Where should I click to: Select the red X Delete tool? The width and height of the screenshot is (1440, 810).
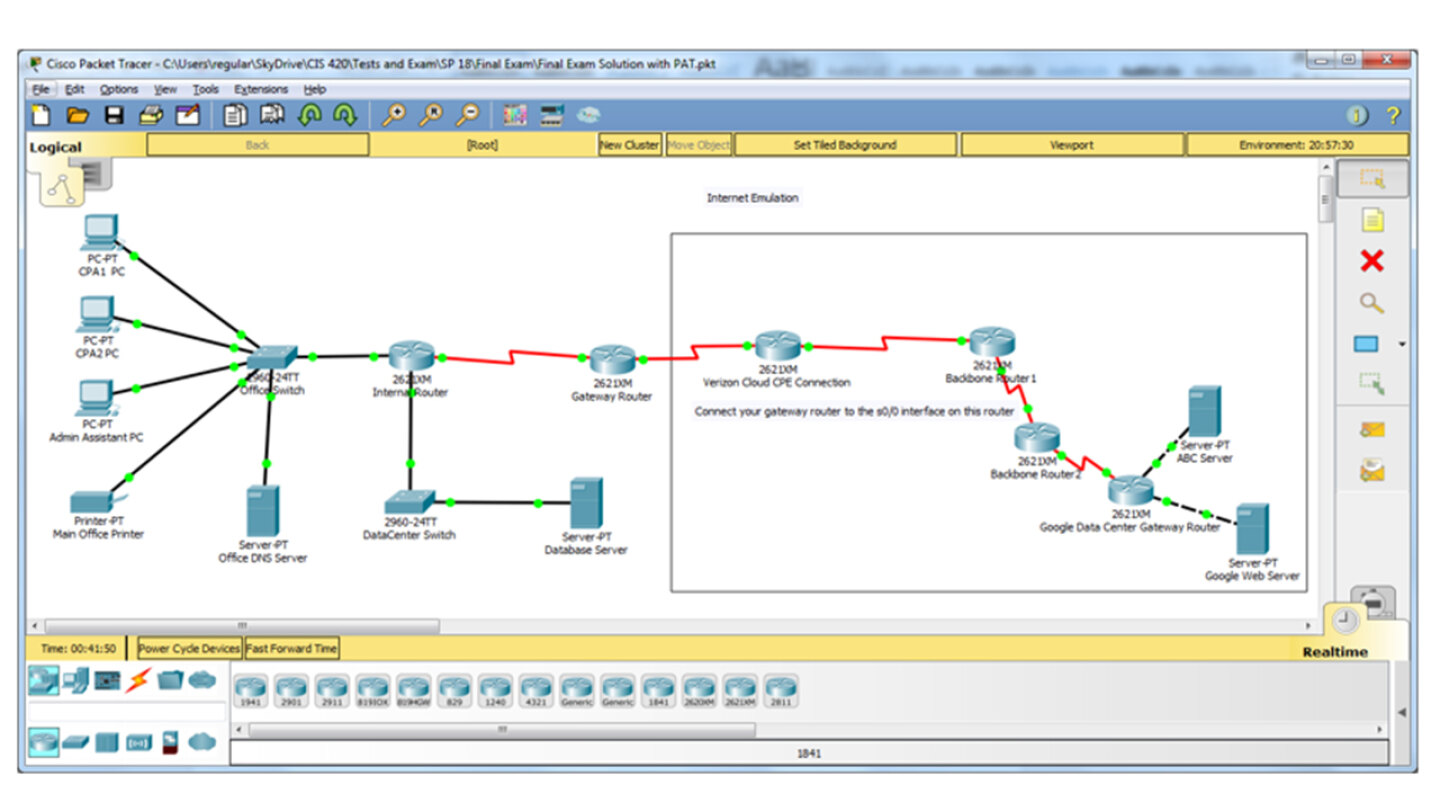(x=1372, y=261)
